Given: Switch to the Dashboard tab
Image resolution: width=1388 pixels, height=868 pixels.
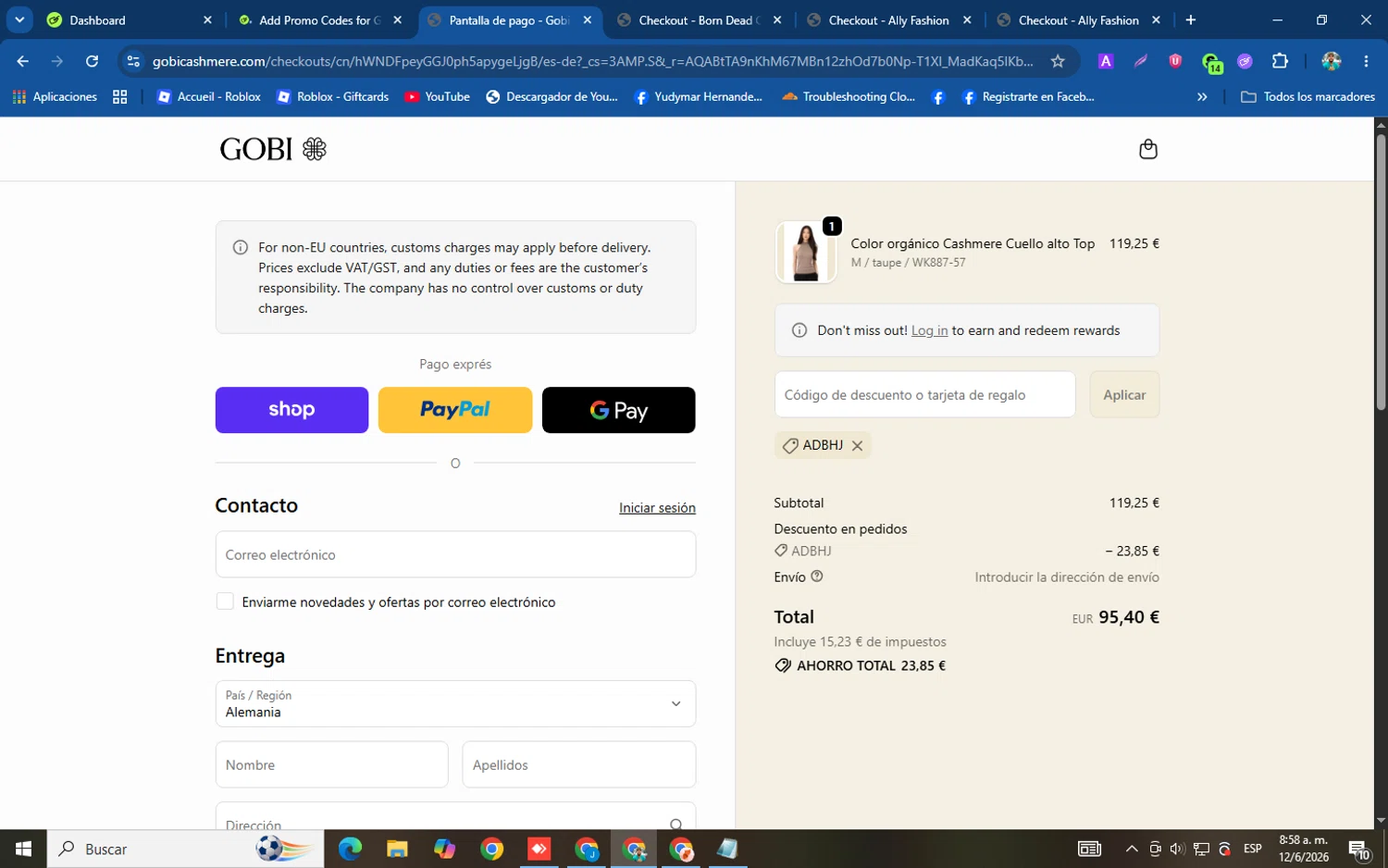Looking at the screenshot, I should (x=130, y=19).
